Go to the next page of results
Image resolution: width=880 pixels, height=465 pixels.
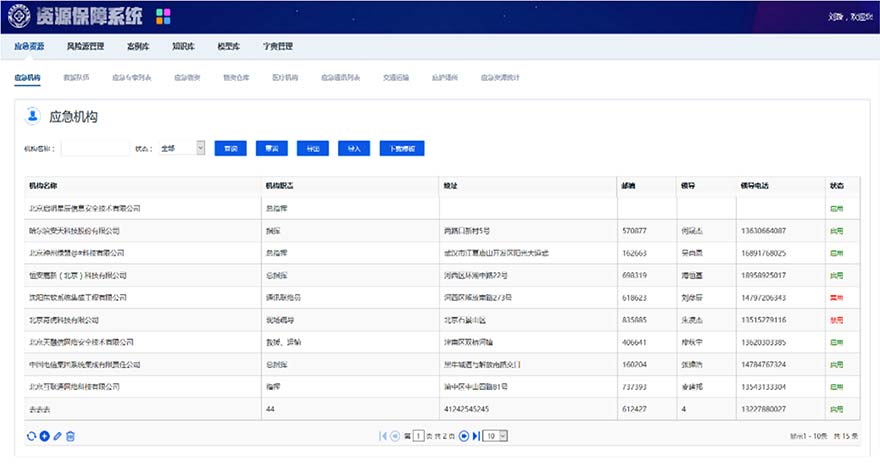click(464, 436)
